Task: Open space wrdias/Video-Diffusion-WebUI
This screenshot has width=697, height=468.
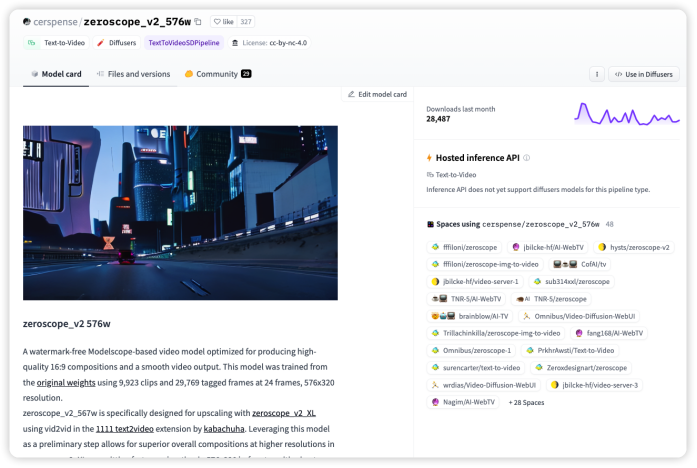Action: (x=484, y=385)
